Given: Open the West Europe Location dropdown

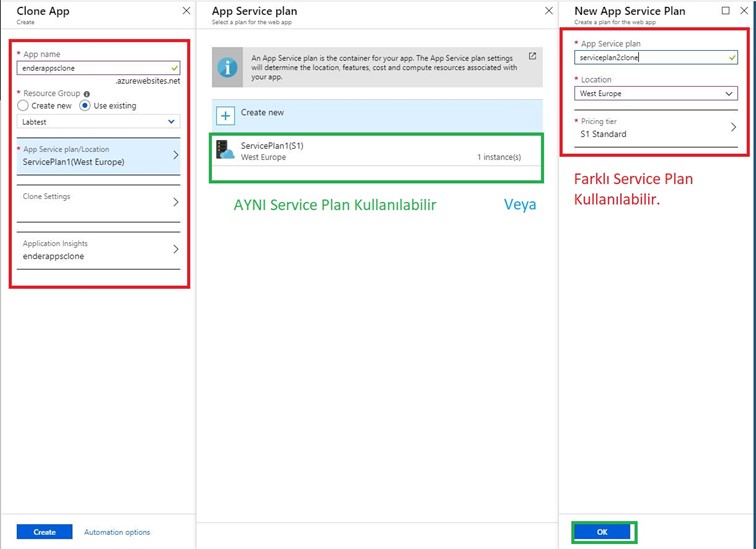Looking at the screenshot, I should (656, 93).
